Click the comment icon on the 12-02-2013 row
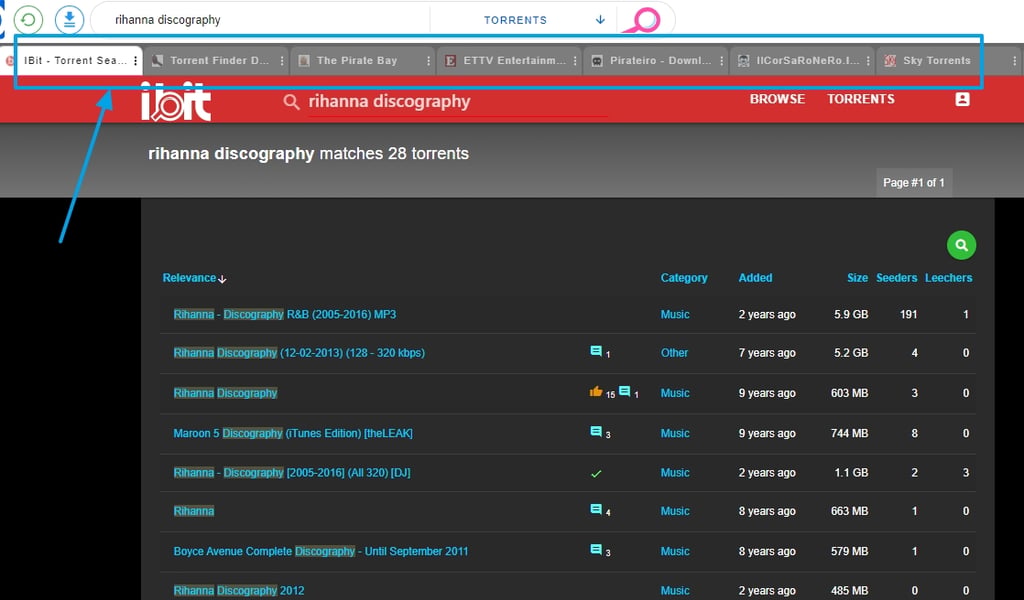 point(596,351)
